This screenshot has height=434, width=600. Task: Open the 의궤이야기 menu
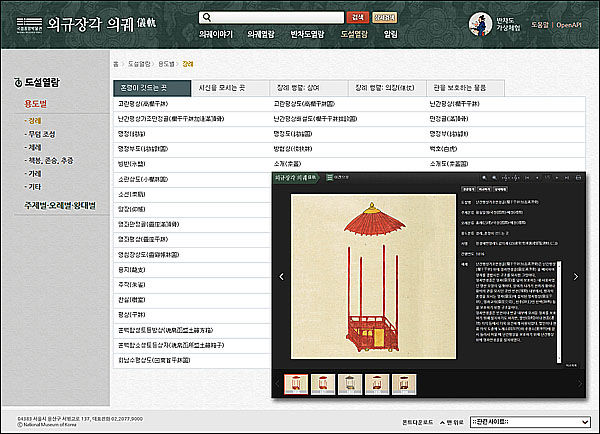point(215,34)
